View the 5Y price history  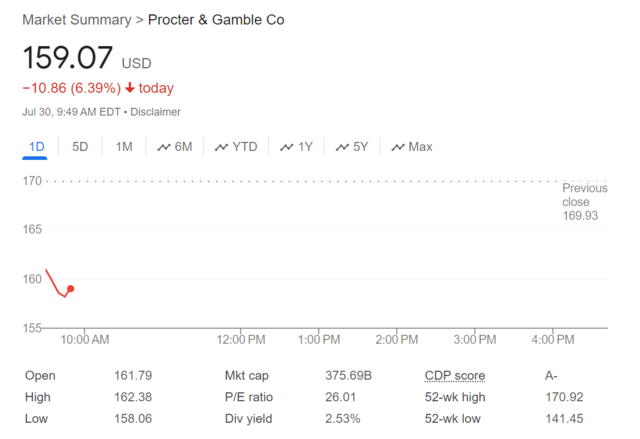pos(360,147)
